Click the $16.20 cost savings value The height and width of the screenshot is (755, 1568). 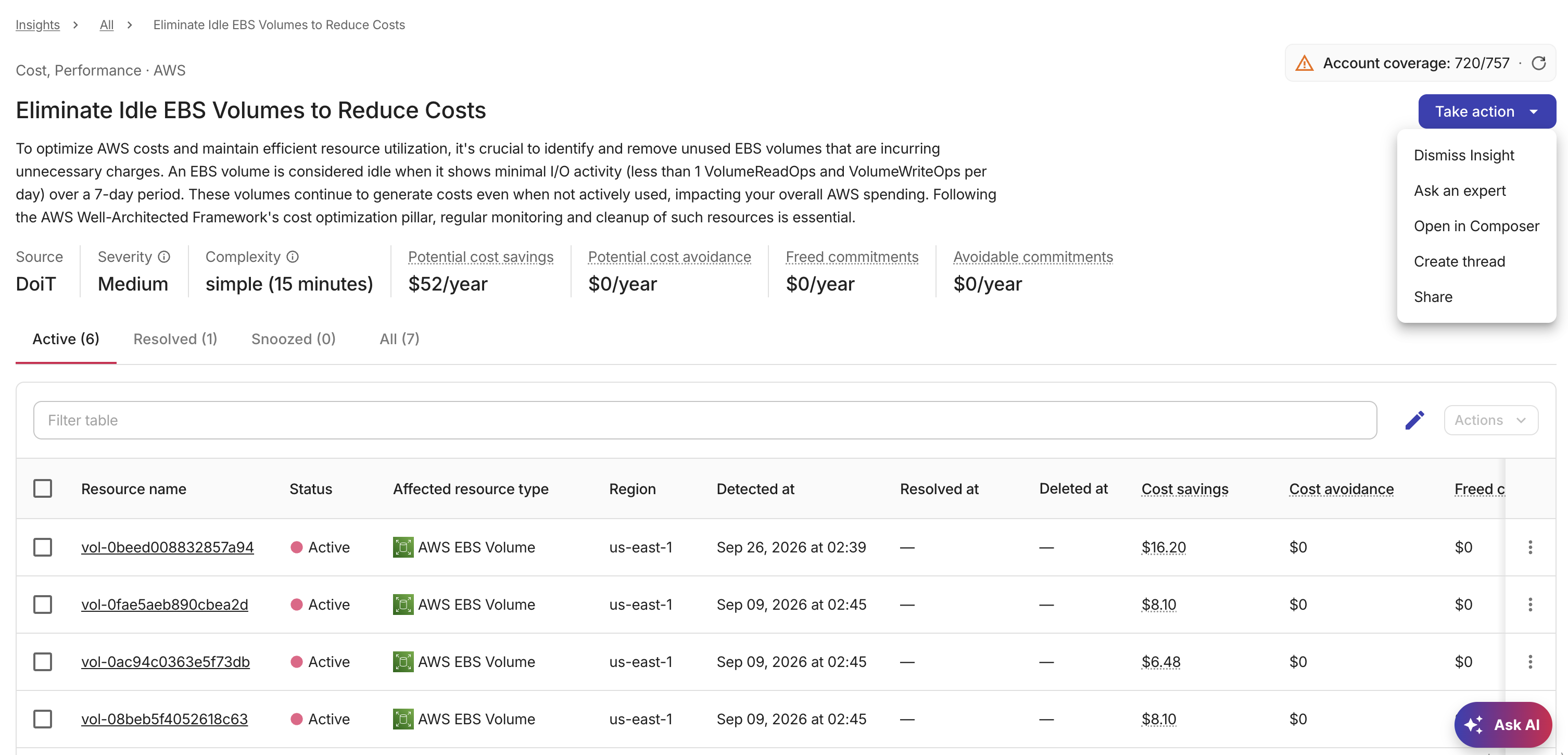(1163, 547)
